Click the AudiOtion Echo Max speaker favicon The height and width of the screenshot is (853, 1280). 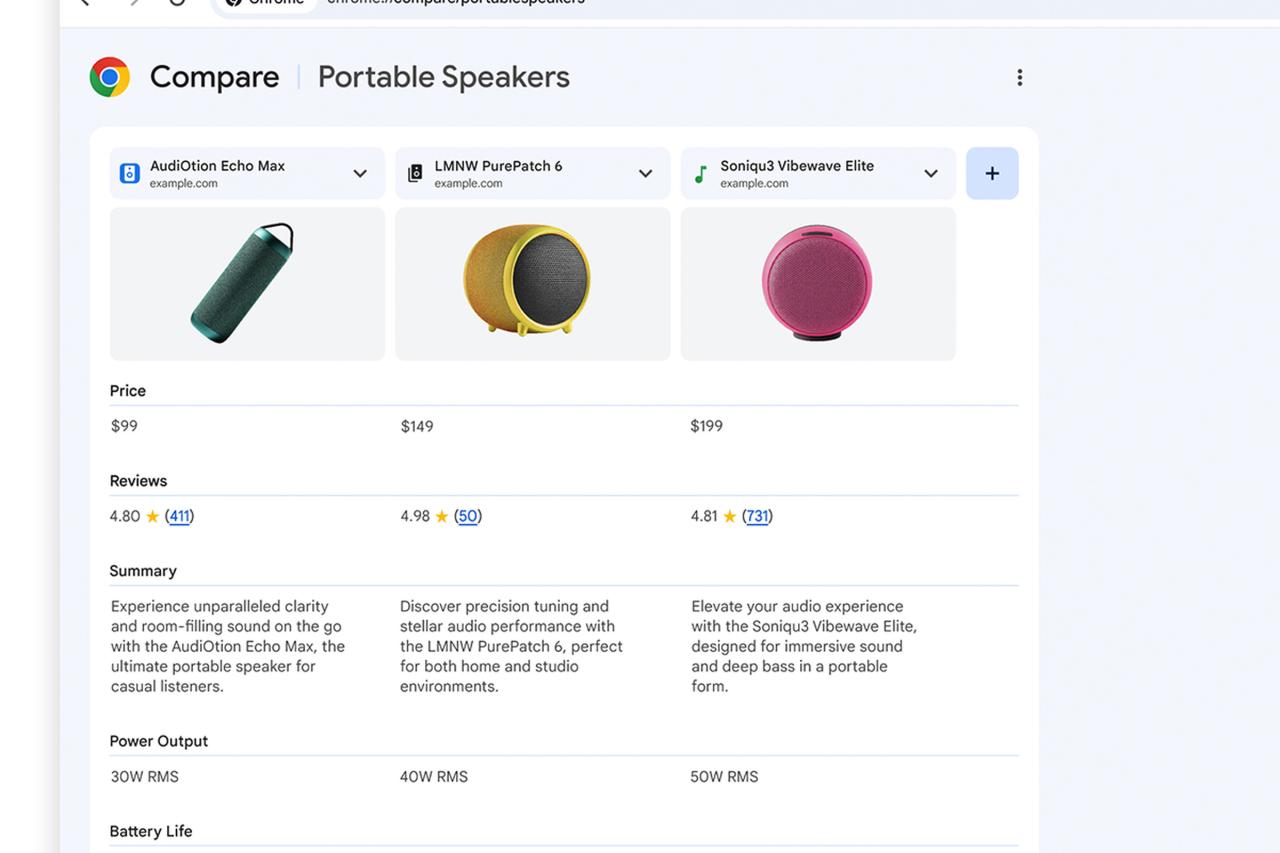click(x=130, y=174)
